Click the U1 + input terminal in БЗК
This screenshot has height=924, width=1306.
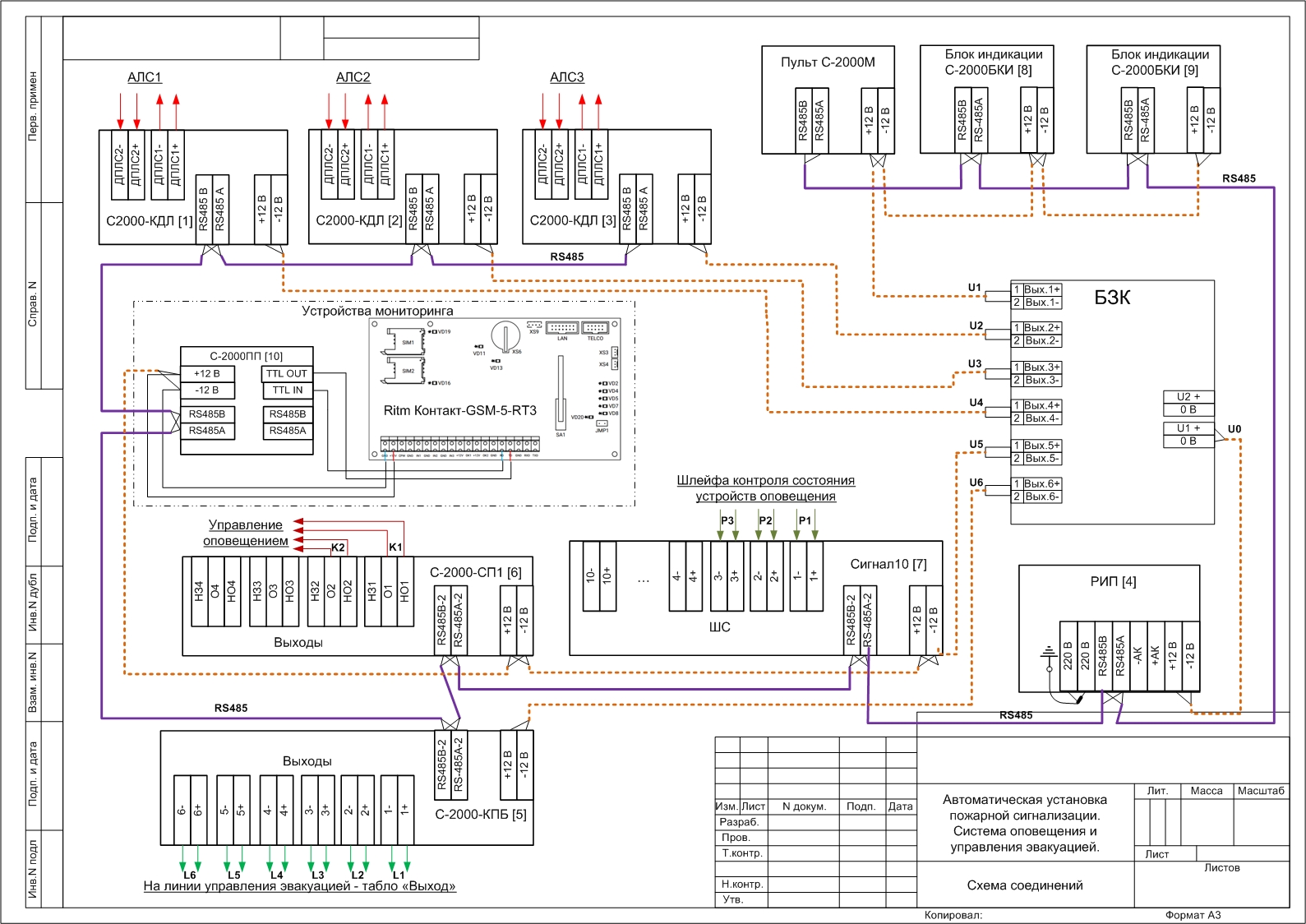click(x=1188, y=428)
